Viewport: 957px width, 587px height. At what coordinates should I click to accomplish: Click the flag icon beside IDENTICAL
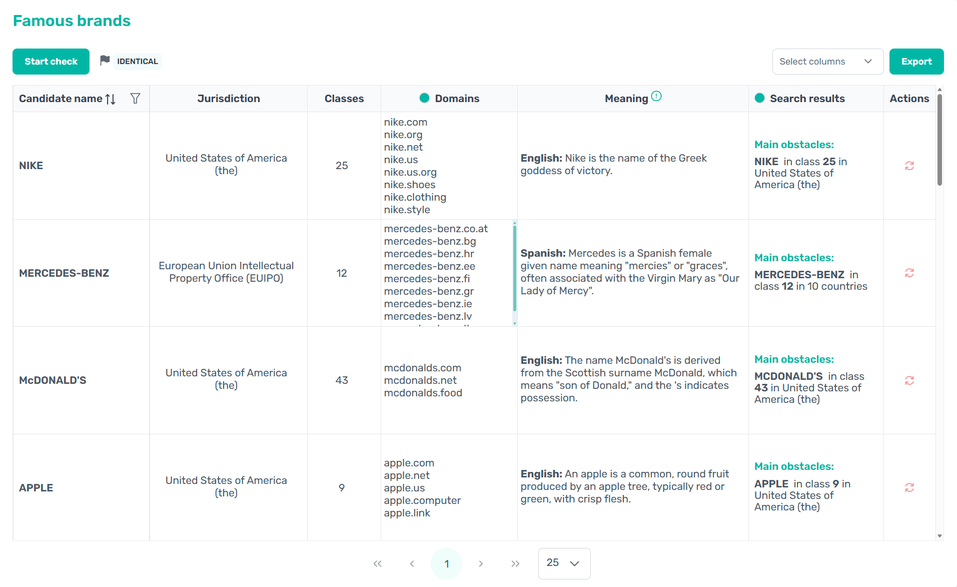(x=105, y=61)
